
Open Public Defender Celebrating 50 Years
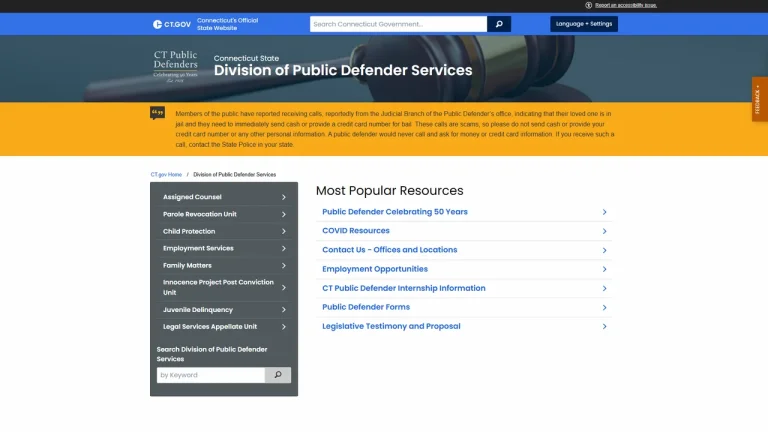point(395,212)
